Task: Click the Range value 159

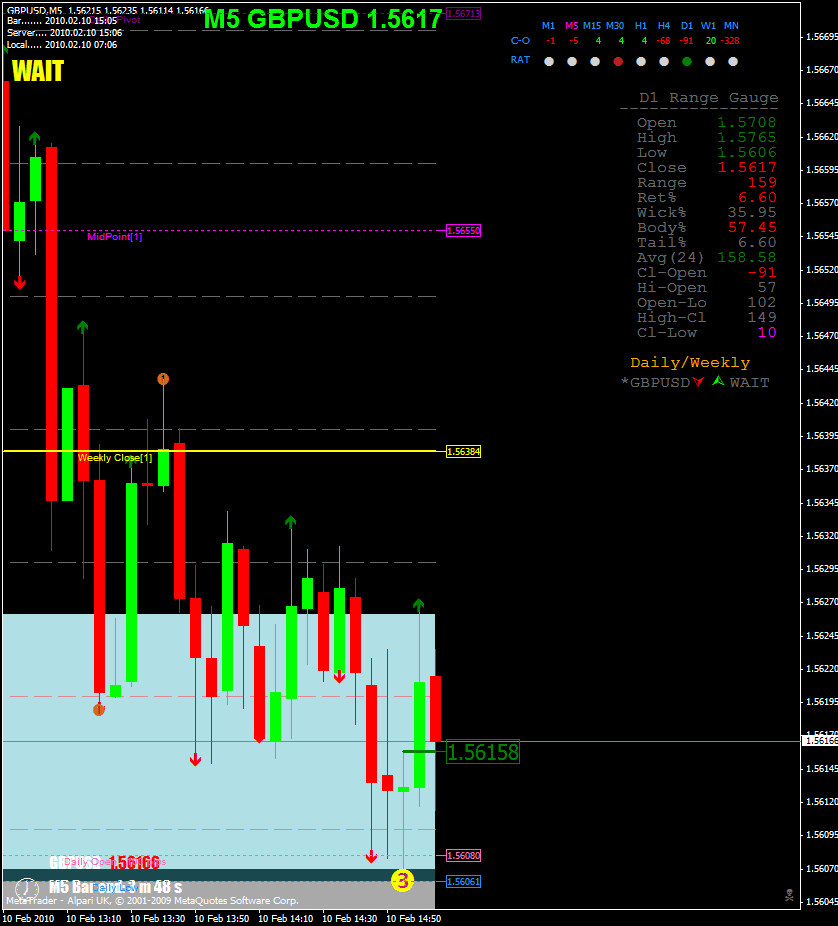Action: [762, 182]
